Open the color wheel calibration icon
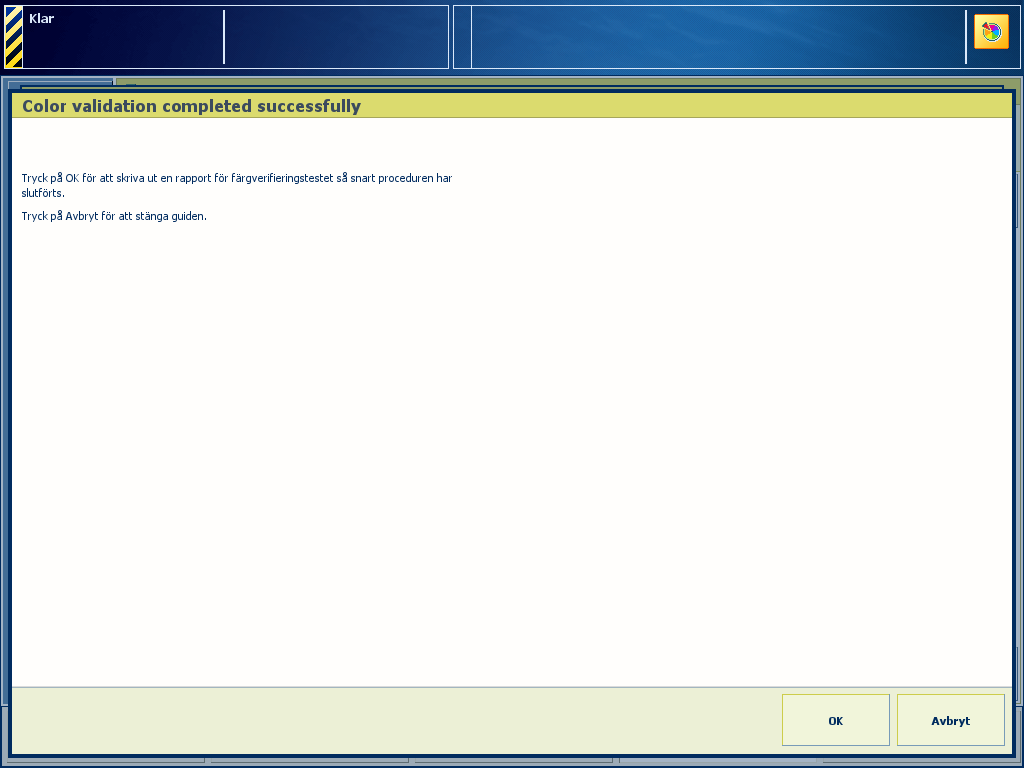This screenshot has height=768, width=1024. click(991, 32)
